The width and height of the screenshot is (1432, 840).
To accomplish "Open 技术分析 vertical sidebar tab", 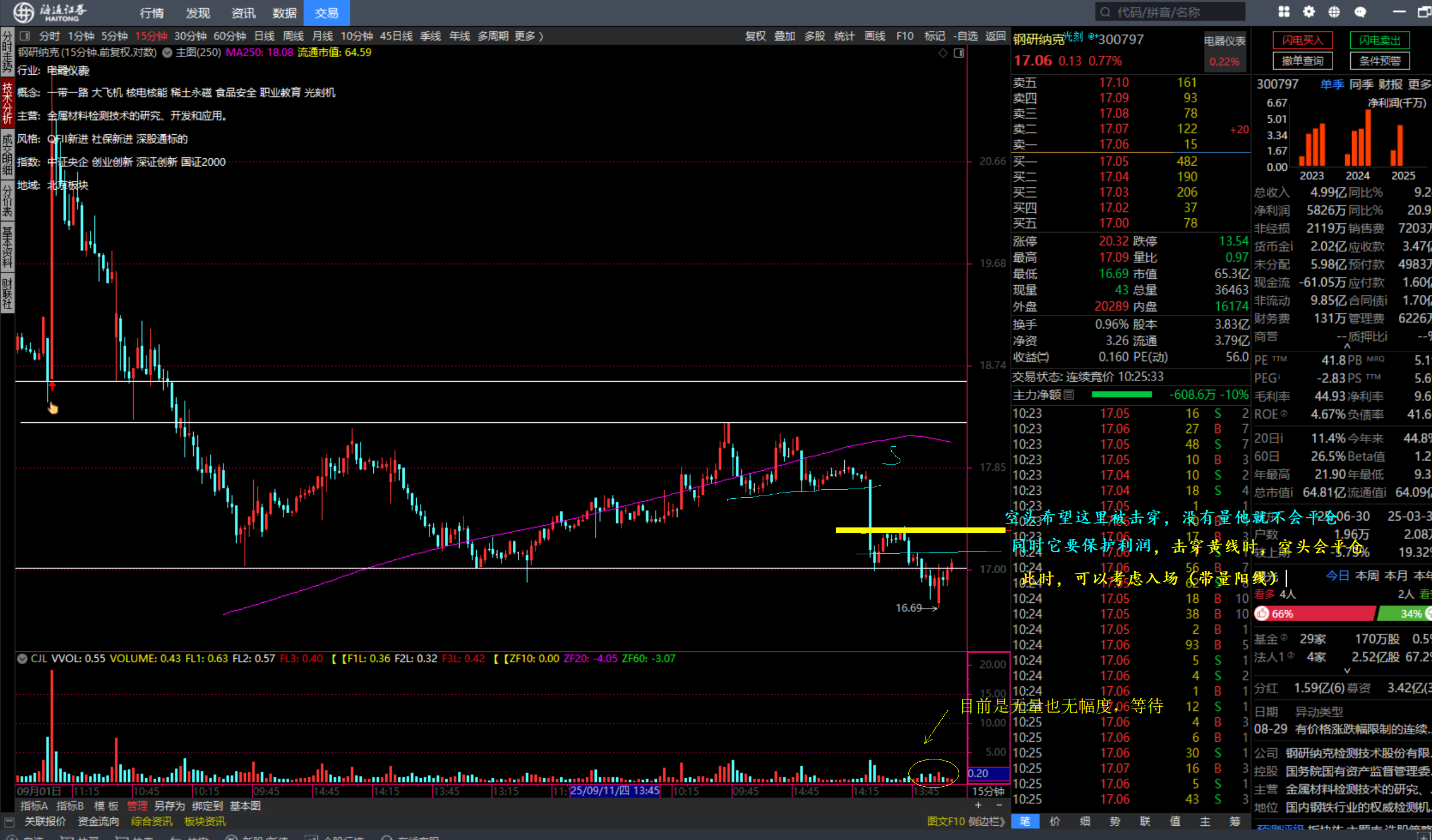I will click(x=7, y=103).
